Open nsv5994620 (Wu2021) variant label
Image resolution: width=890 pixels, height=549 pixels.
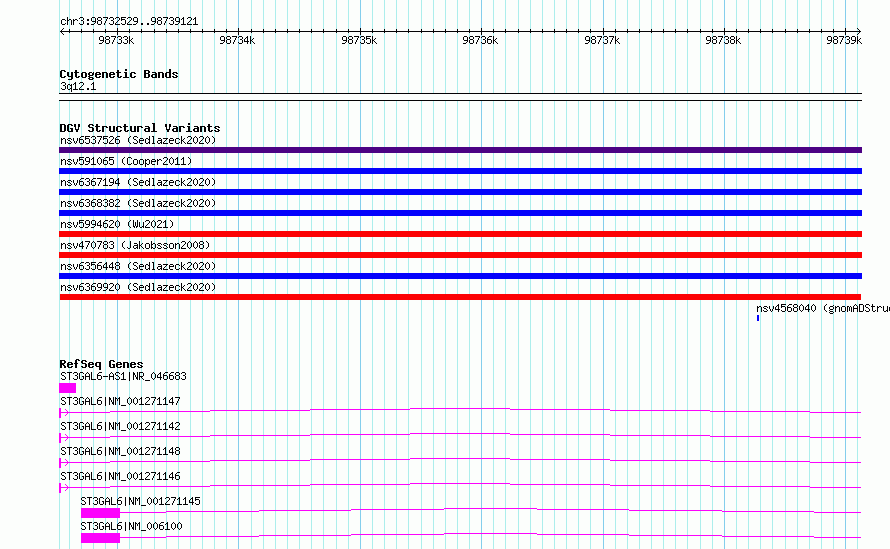point(117,224)
